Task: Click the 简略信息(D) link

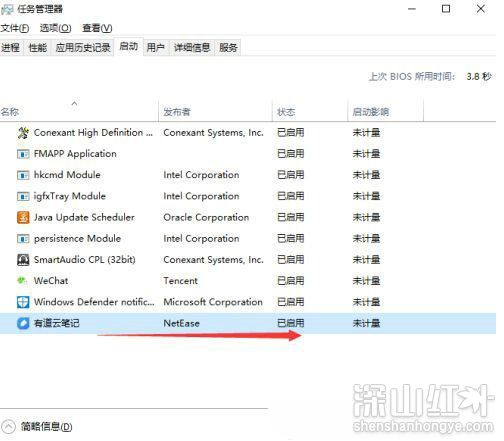Action: click(46, 427)
